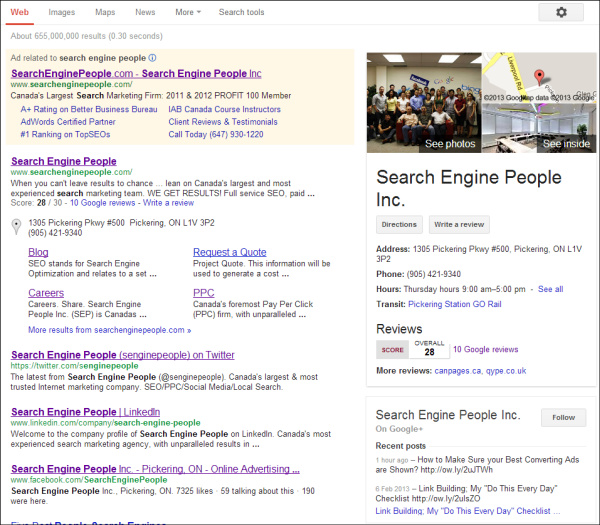Open Search tools options

[241, 12]
